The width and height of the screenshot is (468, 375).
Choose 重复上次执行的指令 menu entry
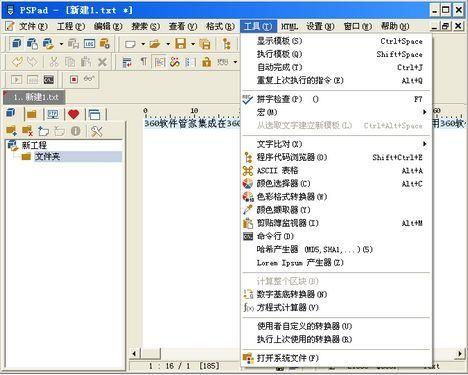pos(336,80)
